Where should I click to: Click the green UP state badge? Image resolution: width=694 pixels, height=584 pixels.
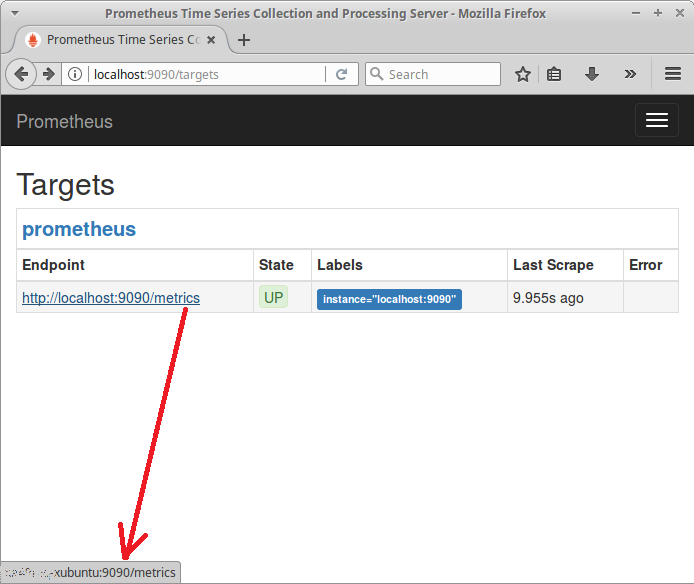(274, 298)
